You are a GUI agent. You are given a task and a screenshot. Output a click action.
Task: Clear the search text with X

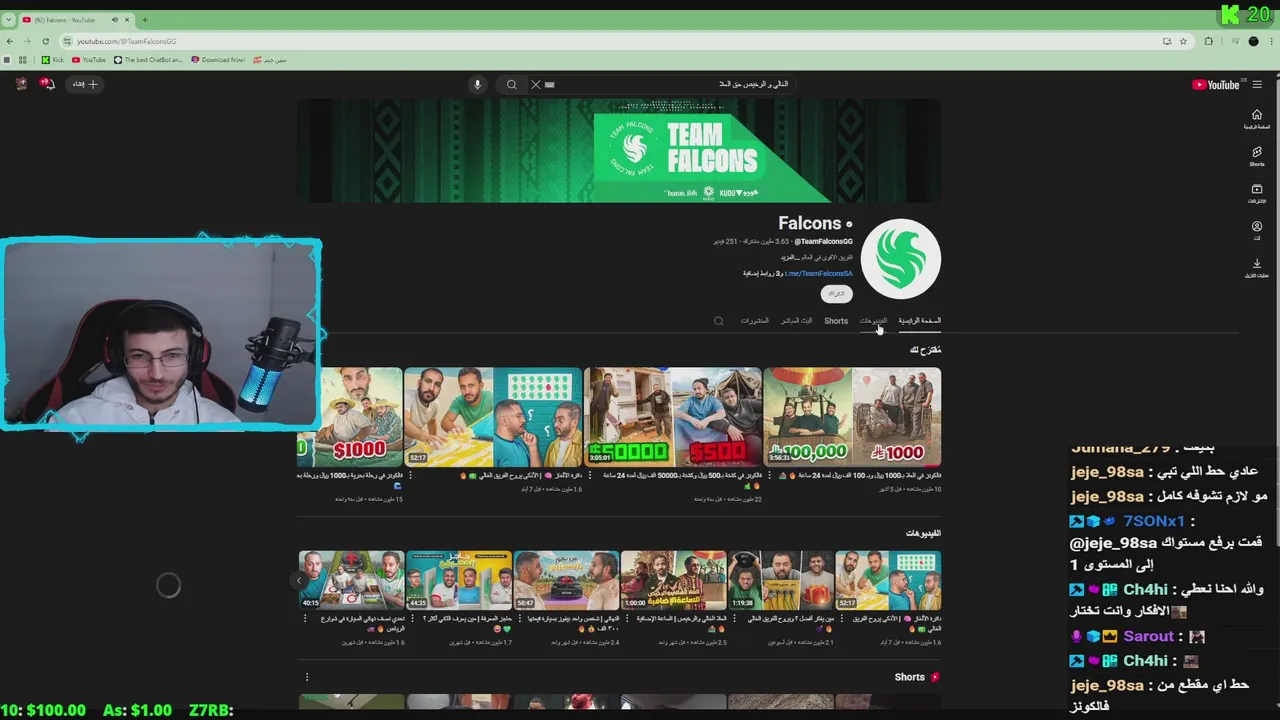pyautogui.click(x=535, y=84)
